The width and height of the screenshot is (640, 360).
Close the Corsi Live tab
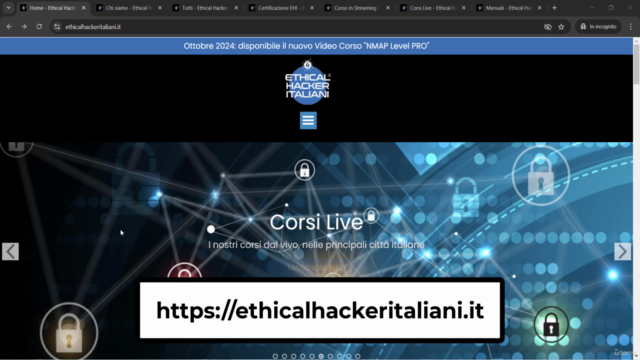[464, 8]
